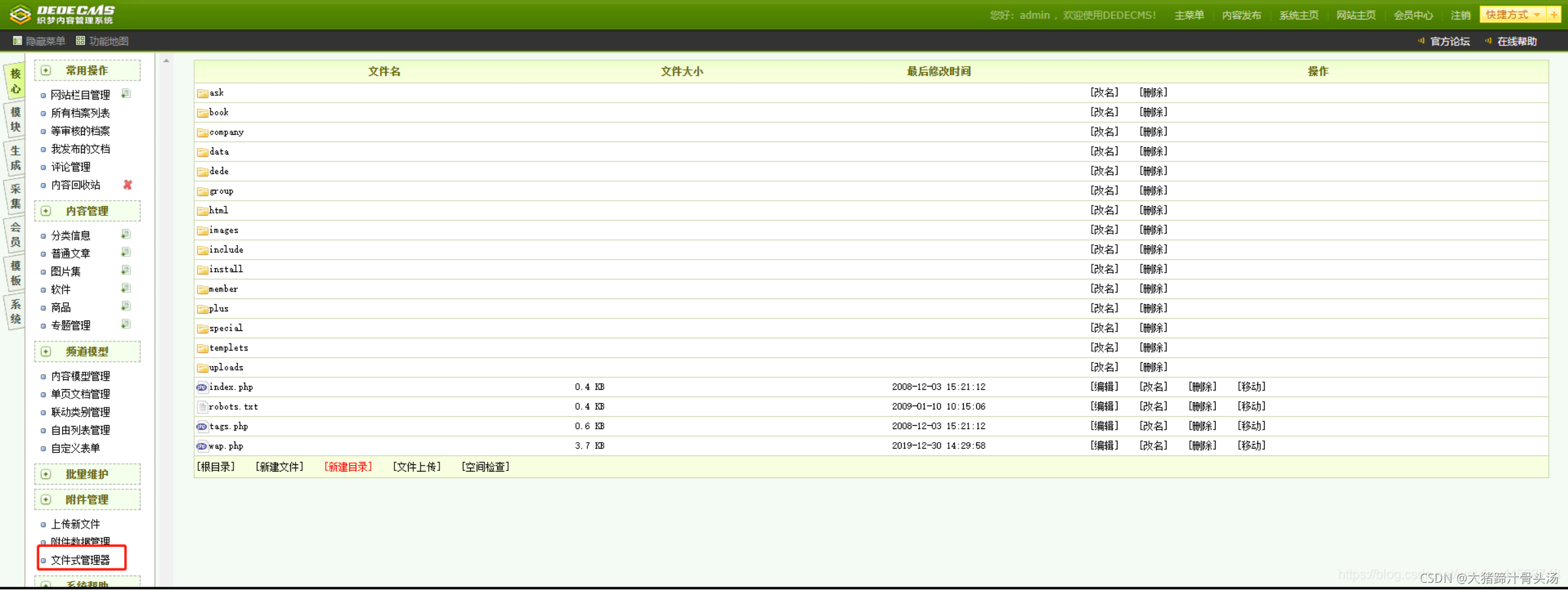Screen dimensions: 1568x590
Task: Click add icon next to 软件
Action: 126,288
